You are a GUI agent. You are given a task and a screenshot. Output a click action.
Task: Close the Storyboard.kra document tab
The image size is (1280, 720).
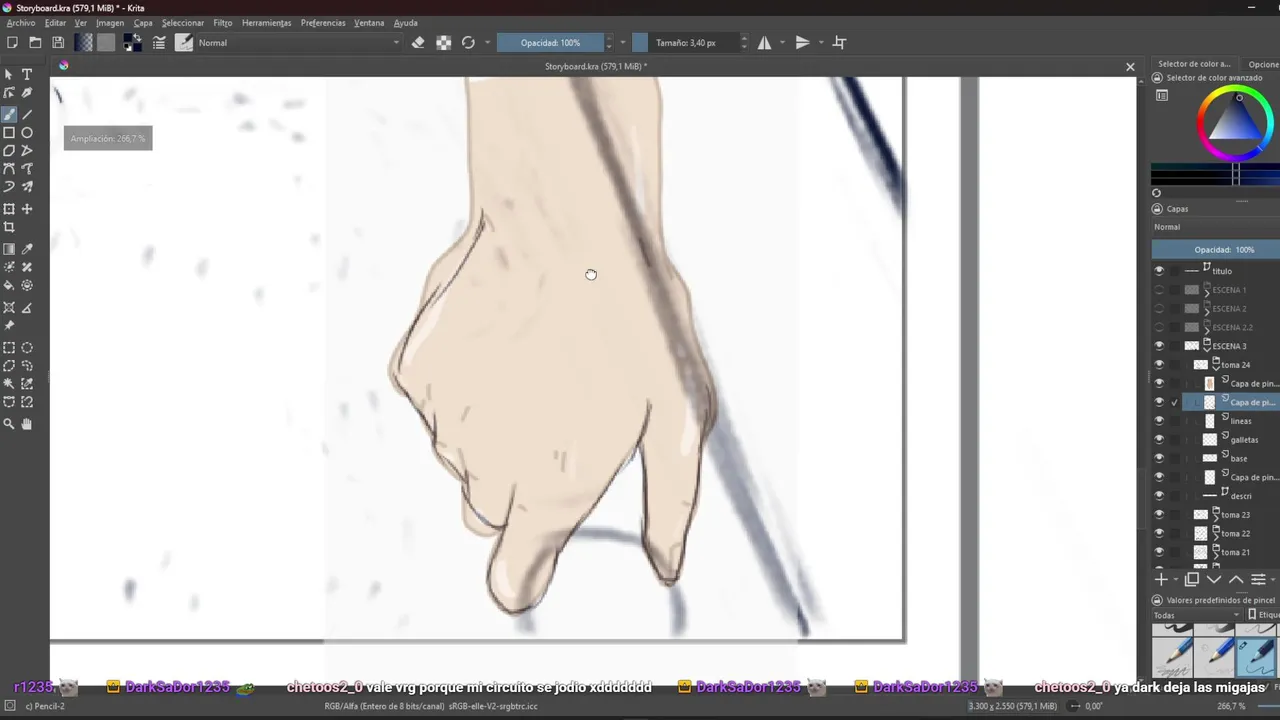(x=1130, y=67)
